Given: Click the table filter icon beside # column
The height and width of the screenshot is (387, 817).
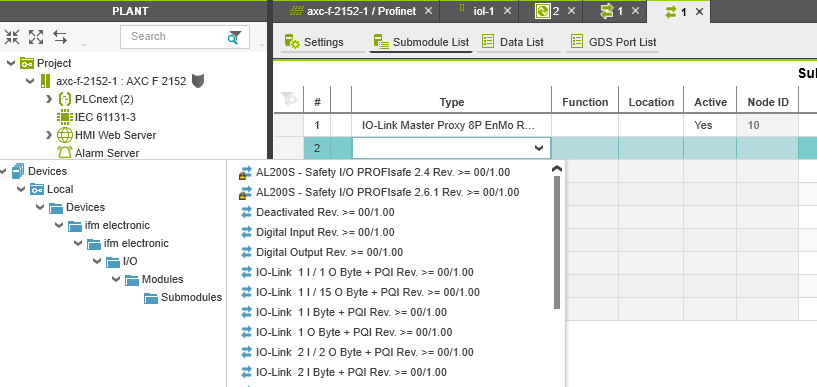Looking at the screenshot, I should click(x=289, y=98).
